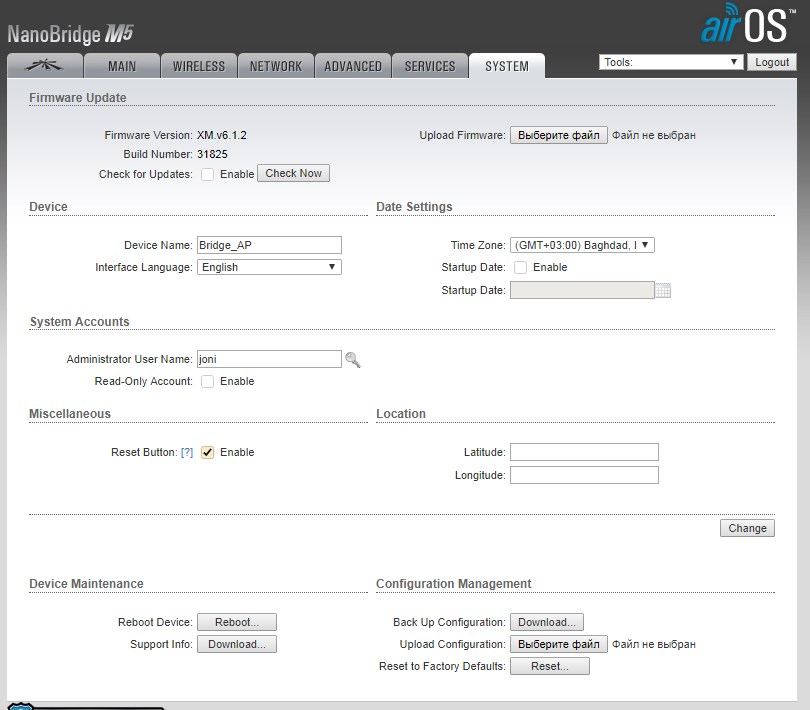Click Reset... to factory defaults
This screenshot has height=710, width=810.
pos(550,666)
